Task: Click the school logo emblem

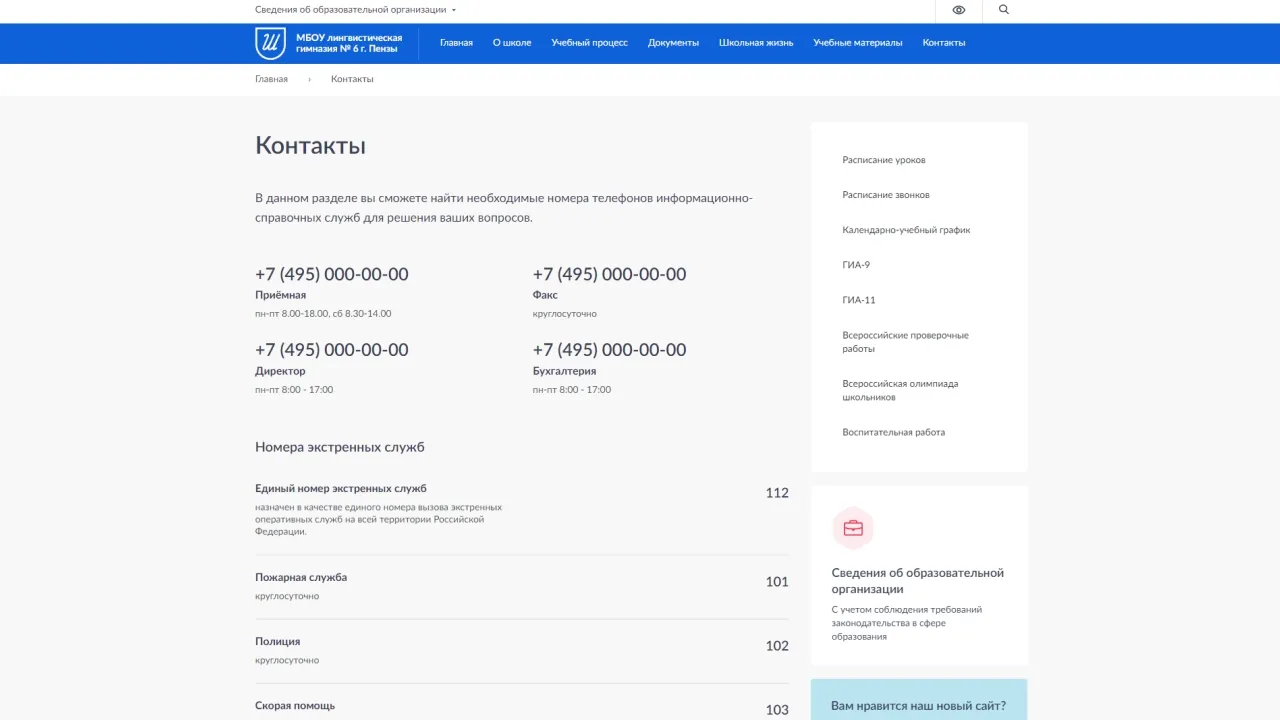Action: coord(270,43)
